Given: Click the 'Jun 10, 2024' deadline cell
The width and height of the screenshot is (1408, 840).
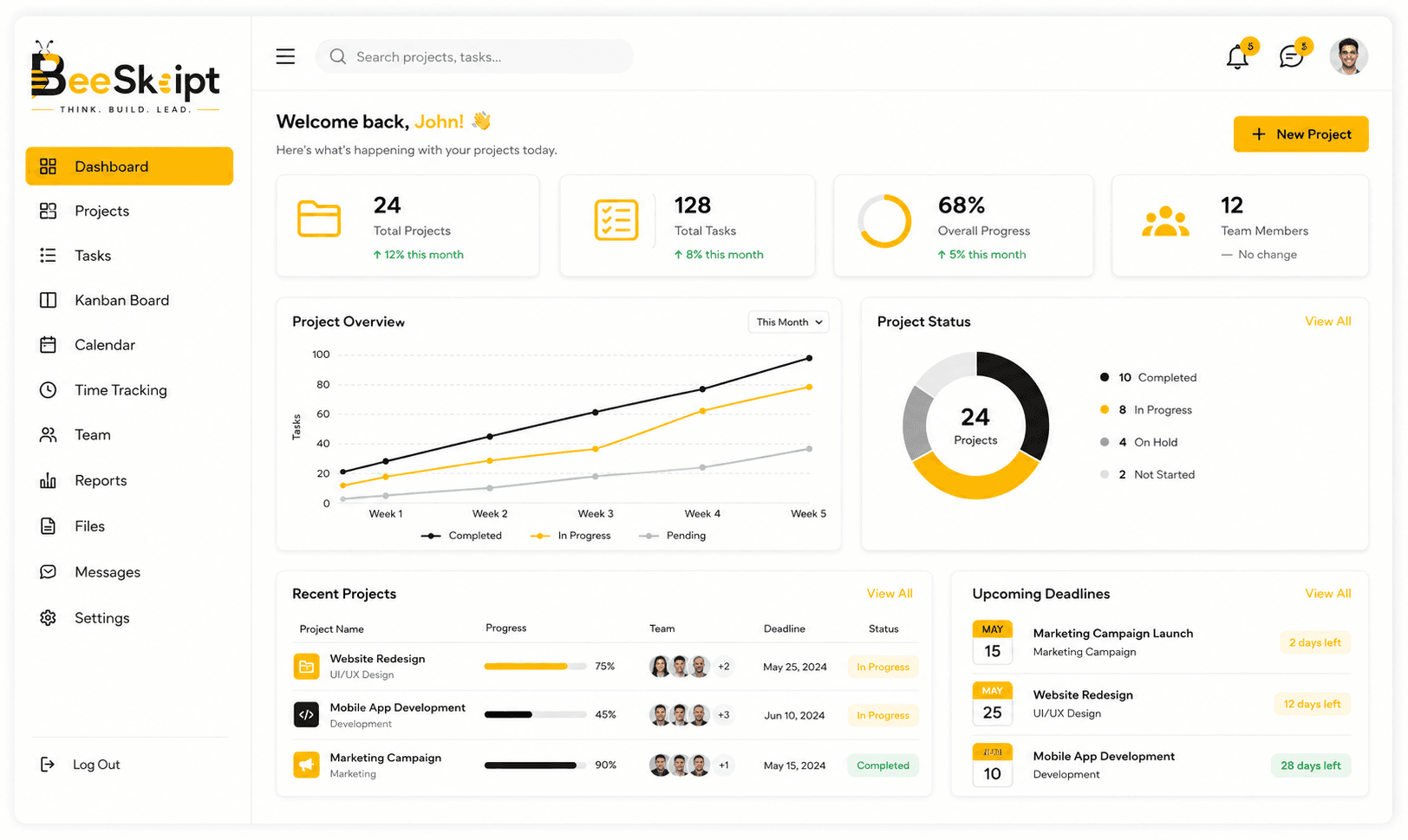Looking at the screenshot, I should (x=794, y=716).
